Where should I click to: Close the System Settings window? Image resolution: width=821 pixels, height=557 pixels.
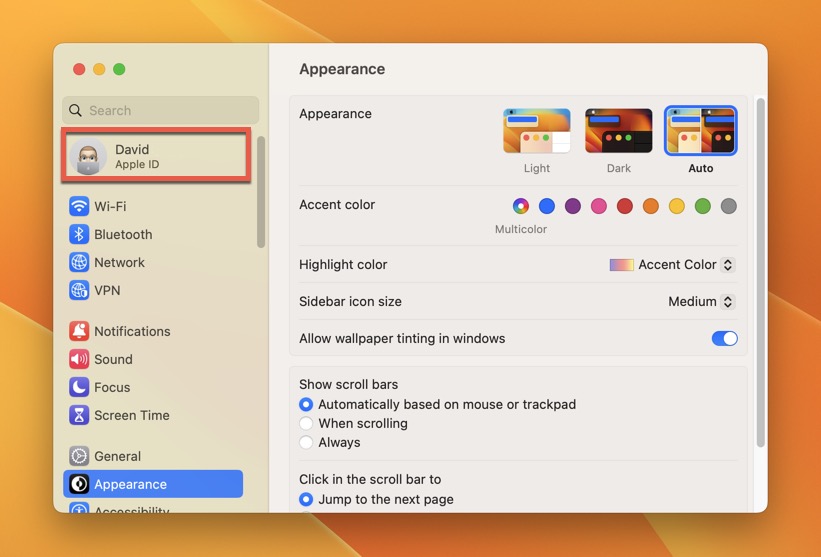pos(79,69)
